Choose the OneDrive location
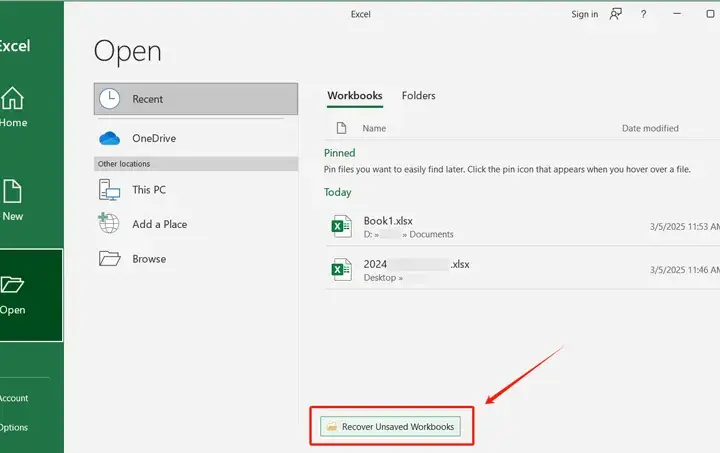Image resolution: width=720 pixels, height=453 pixels. tap(196, 138)
